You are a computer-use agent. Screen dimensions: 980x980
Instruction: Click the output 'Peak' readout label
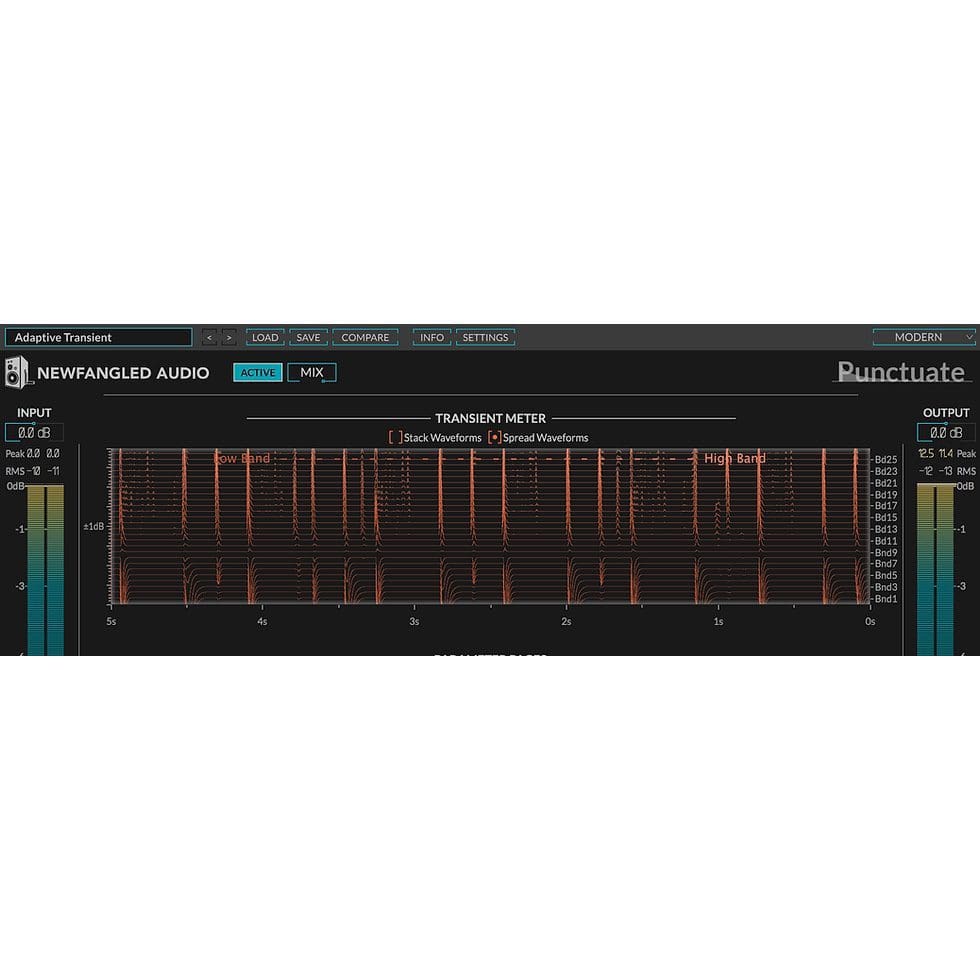point(966,454)
